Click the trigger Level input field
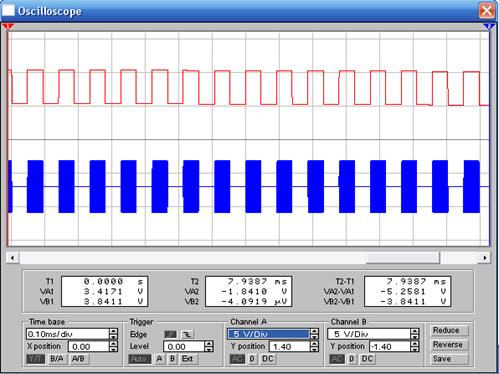This screenshot has height=374, width=499. point(184,347)
